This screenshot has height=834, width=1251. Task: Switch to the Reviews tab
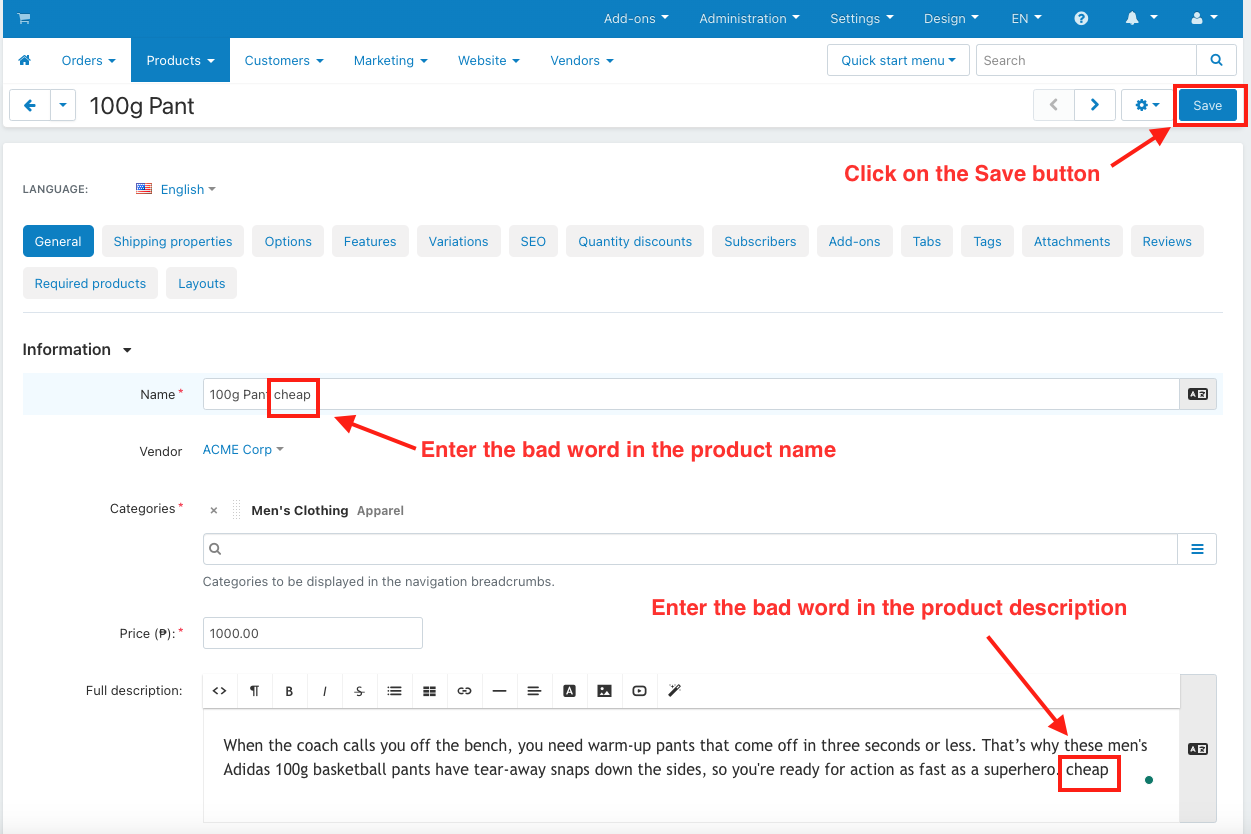[x=1167, y=241]
